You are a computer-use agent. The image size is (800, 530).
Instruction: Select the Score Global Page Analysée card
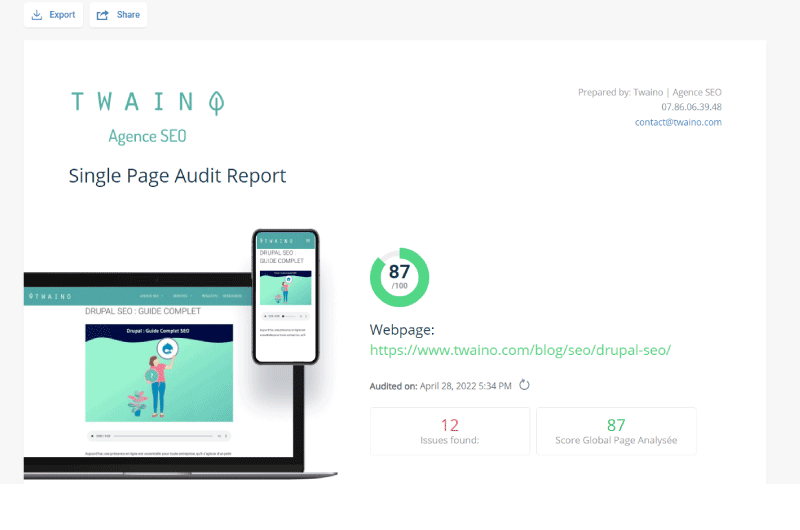click(x=616, y=431)
